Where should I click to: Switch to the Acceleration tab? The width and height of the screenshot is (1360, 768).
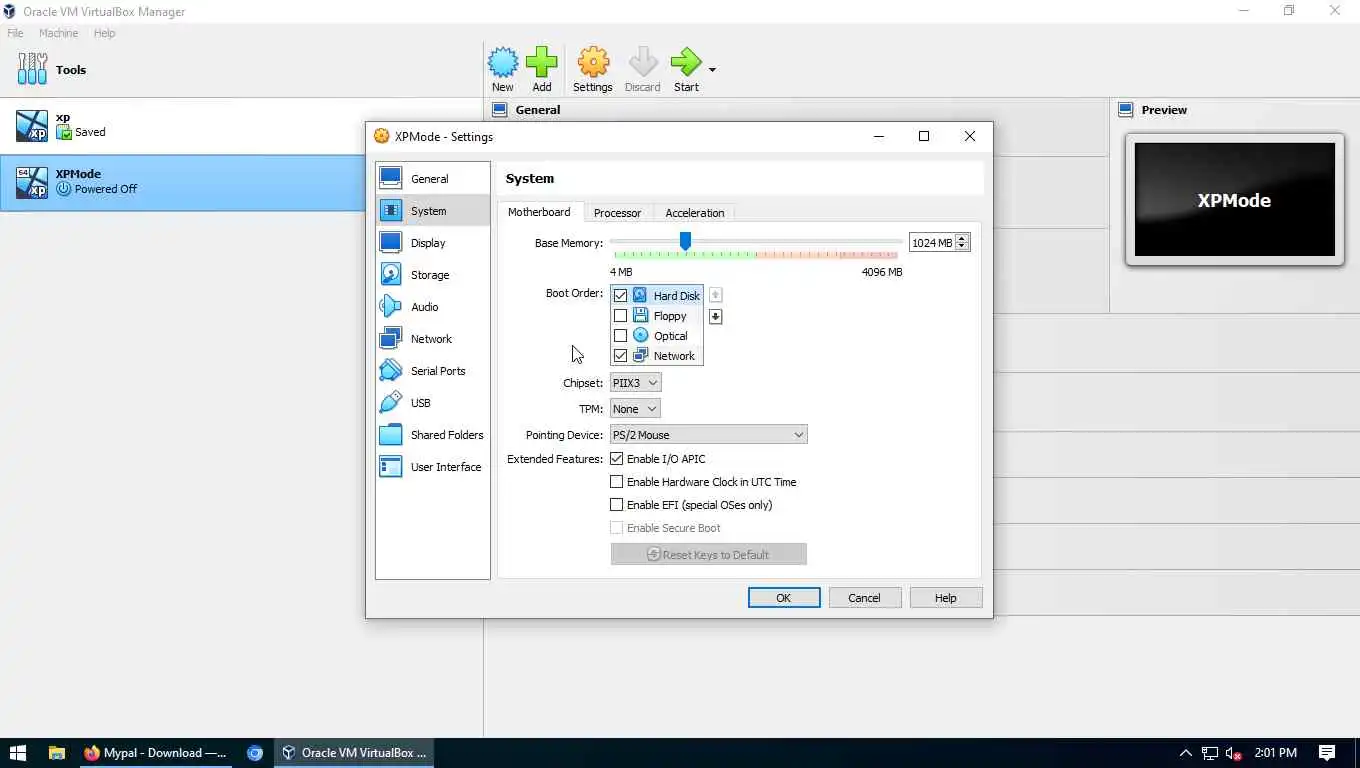[x=695, y=213]
